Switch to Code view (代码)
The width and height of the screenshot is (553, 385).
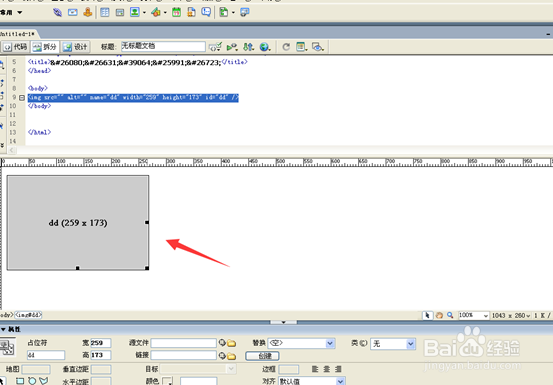[16, 47]
